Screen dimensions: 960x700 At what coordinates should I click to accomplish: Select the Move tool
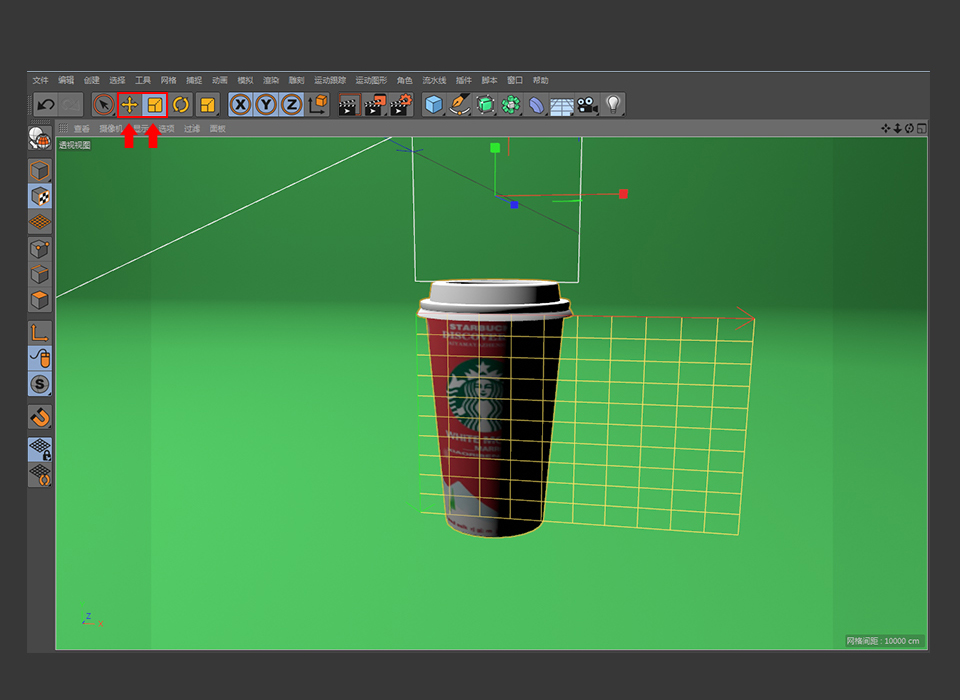pyautogui.click(x=129, y=105)
